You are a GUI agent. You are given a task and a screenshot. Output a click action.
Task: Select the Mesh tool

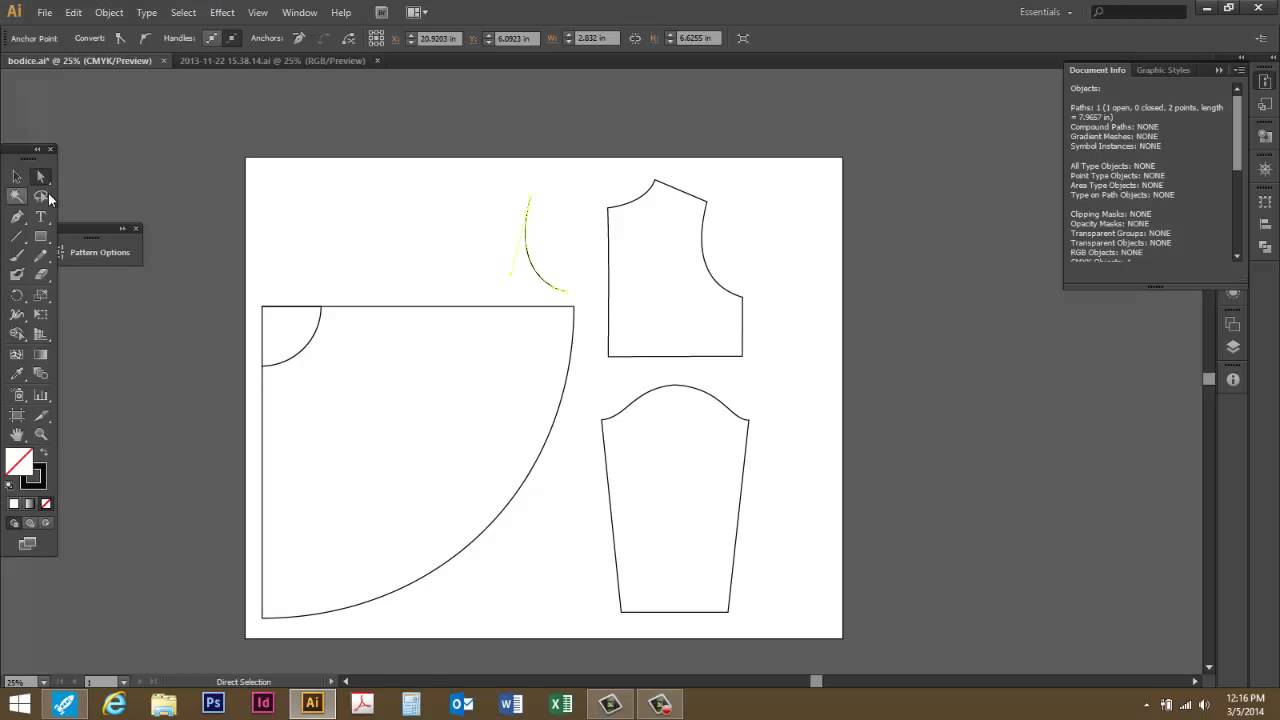point(17,354)
